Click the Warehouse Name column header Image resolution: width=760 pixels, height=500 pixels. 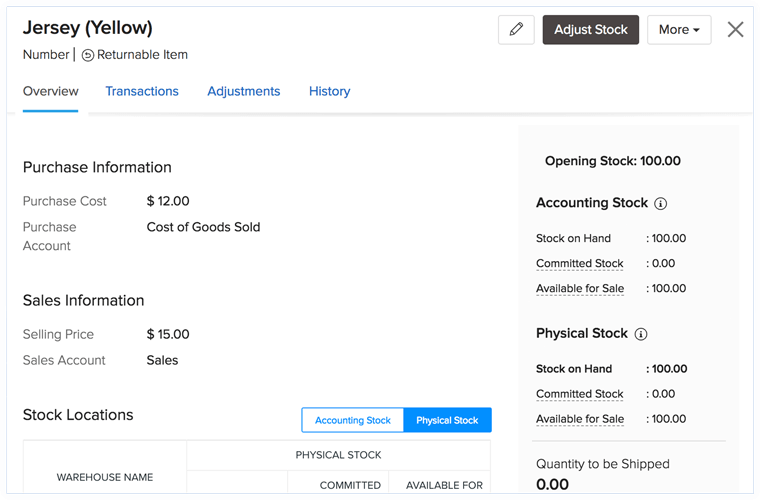click(105, 477)
